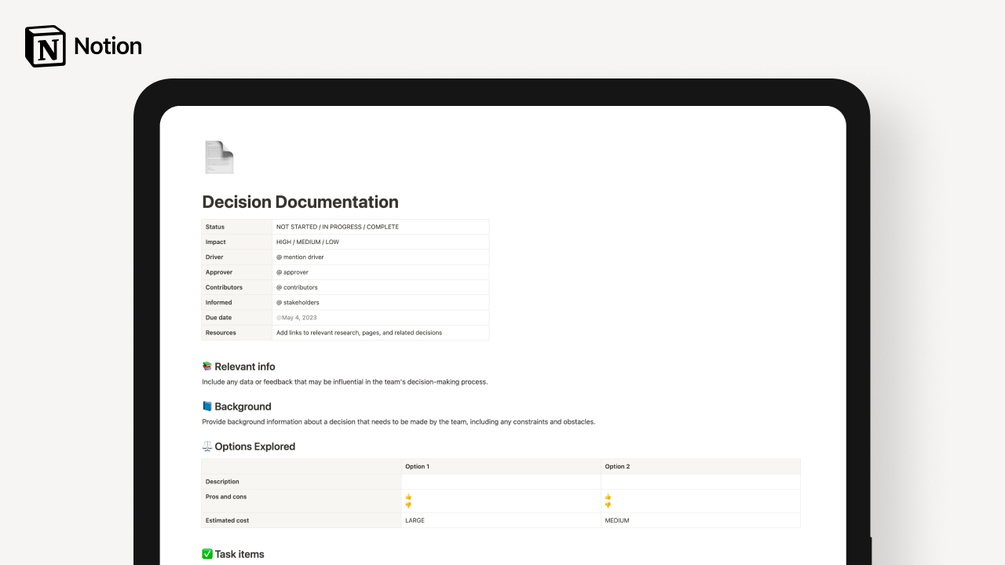Click the Add links to relevant research cell
1005x565 pixels.
pos(381,333)
